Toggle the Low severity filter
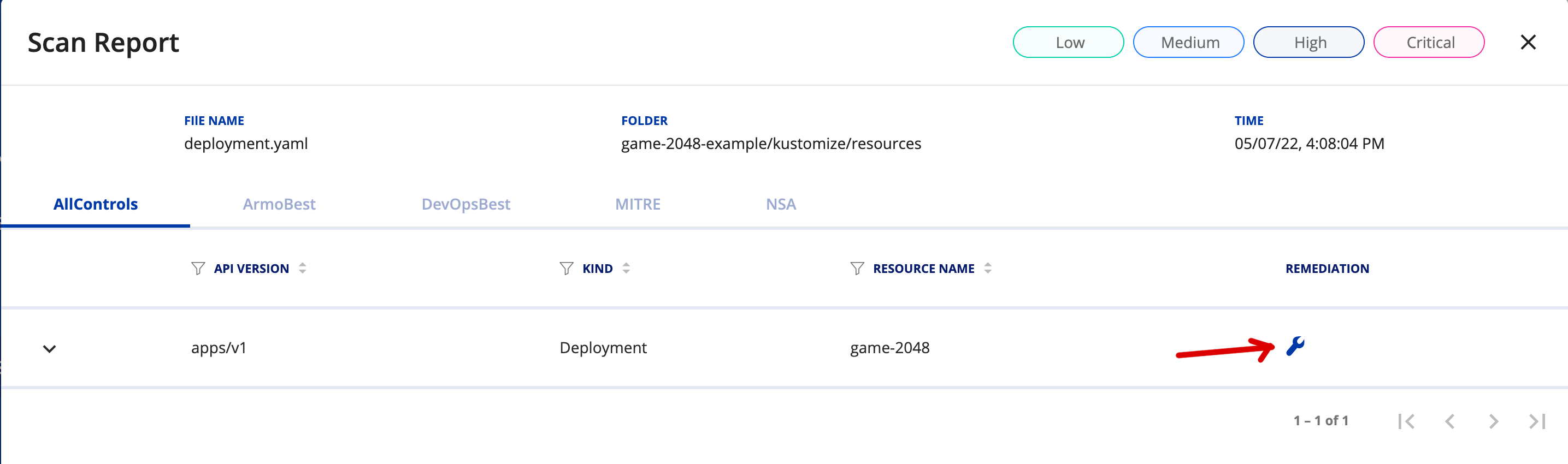Image resolution: width=1568 pixels, height=464 pixels. coord(1068,42)
